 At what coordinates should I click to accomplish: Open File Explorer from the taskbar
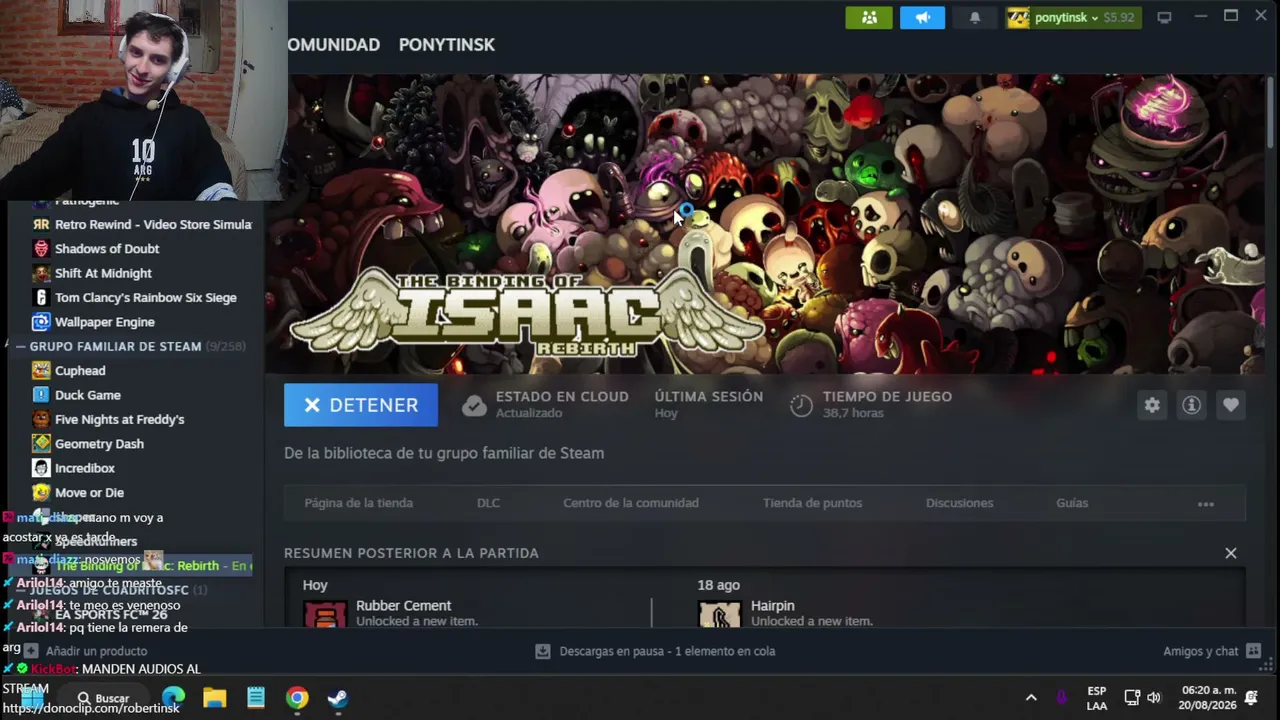coord(215,697)
